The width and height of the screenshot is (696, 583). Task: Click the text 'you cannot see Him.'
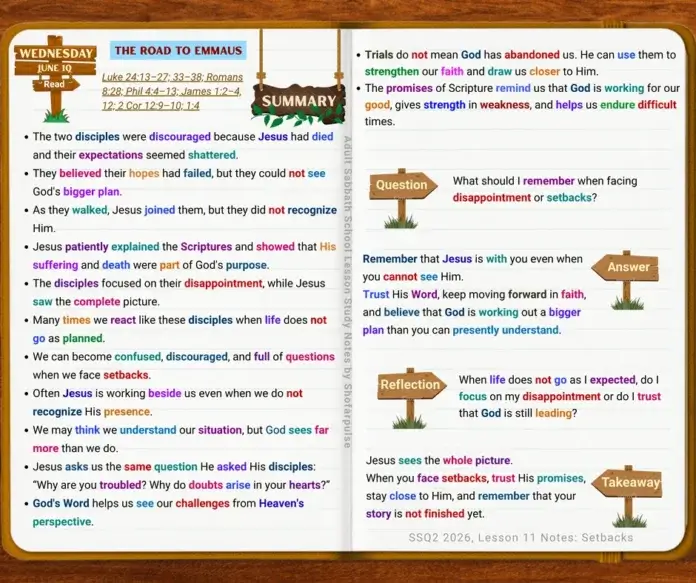tap(413, 277)
